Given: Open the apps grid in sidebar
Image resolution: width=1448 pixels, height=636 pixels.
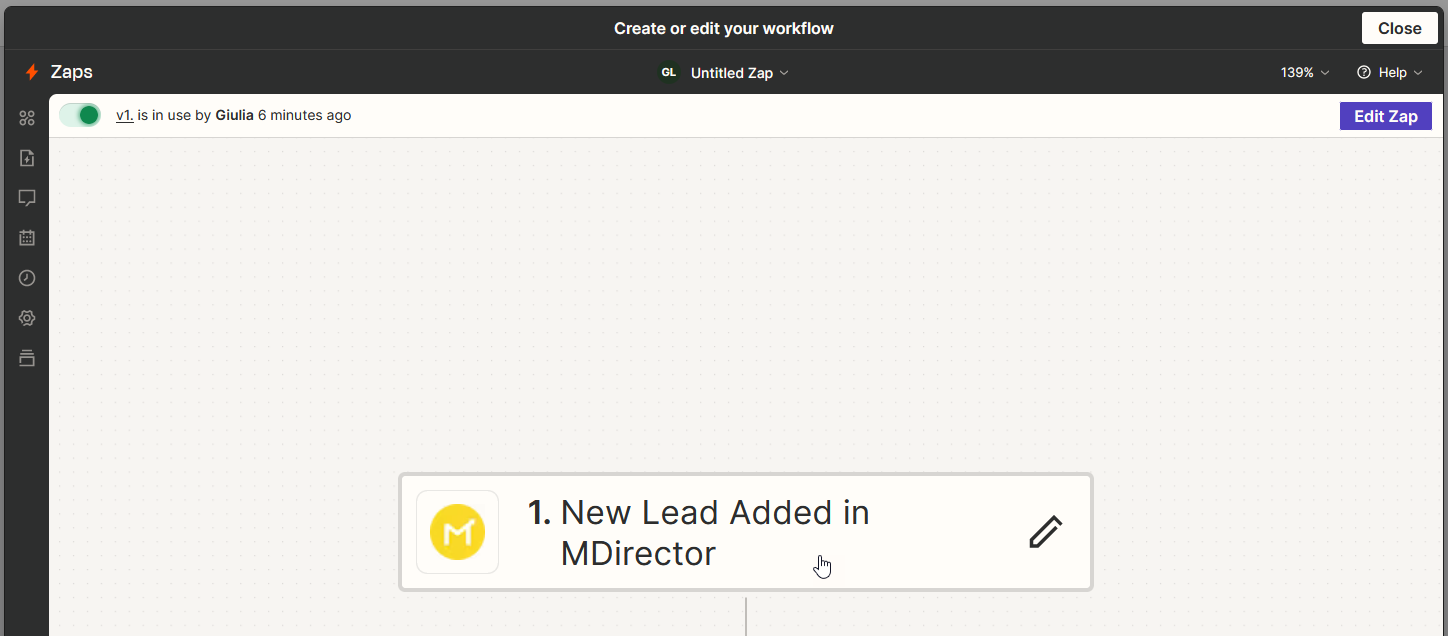Looking at the screenshot, I should [27, 118].
